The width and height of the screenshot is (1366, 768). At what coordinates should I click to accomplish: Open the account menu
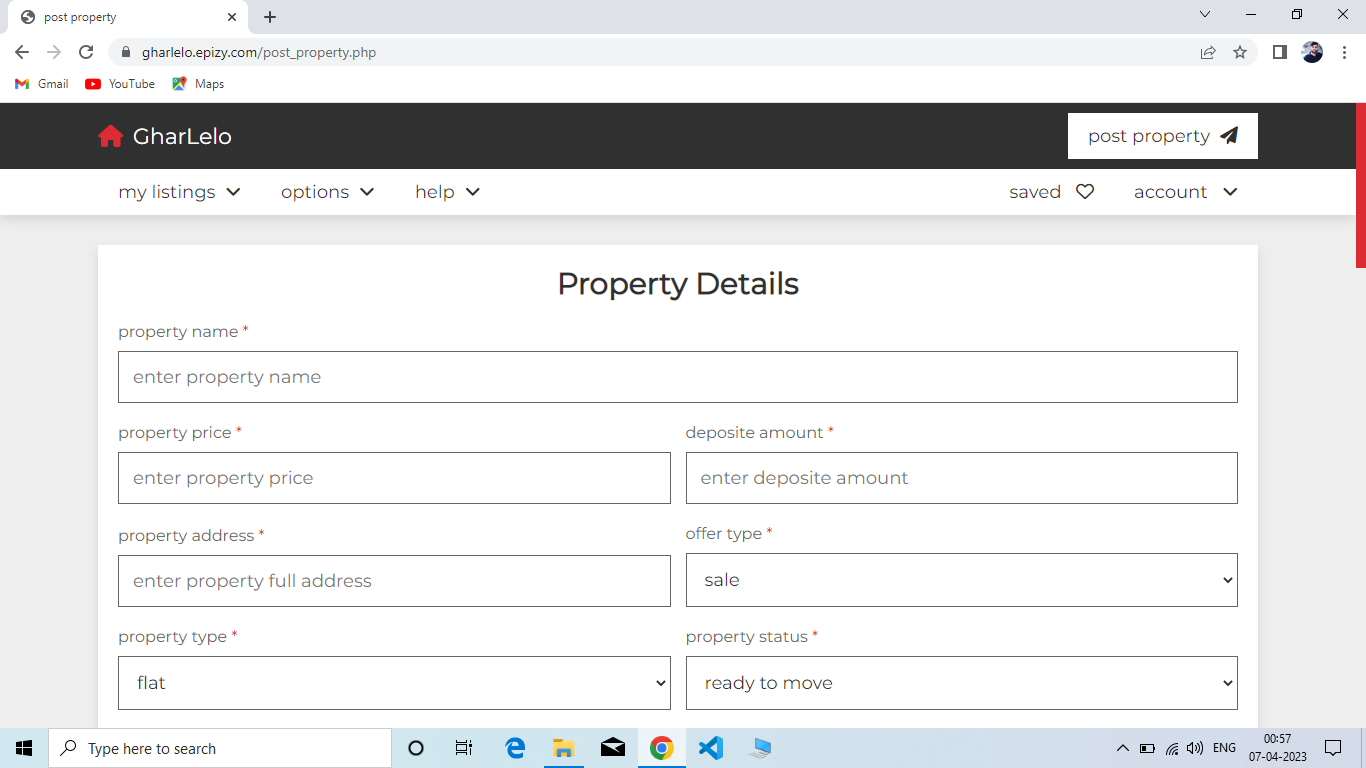pos(1186,192)
